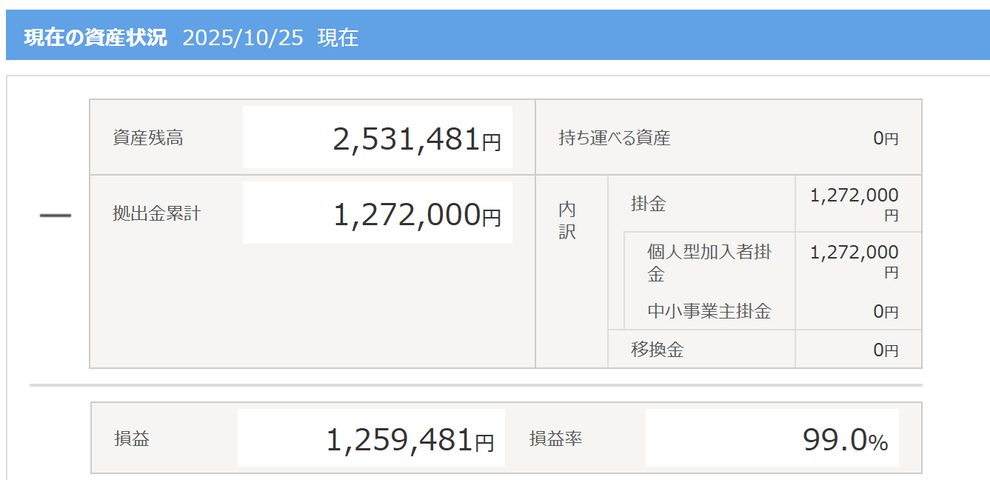Select the 拠出金累計 label
This screenshot has height=480, width=990.
pos(157,213)
